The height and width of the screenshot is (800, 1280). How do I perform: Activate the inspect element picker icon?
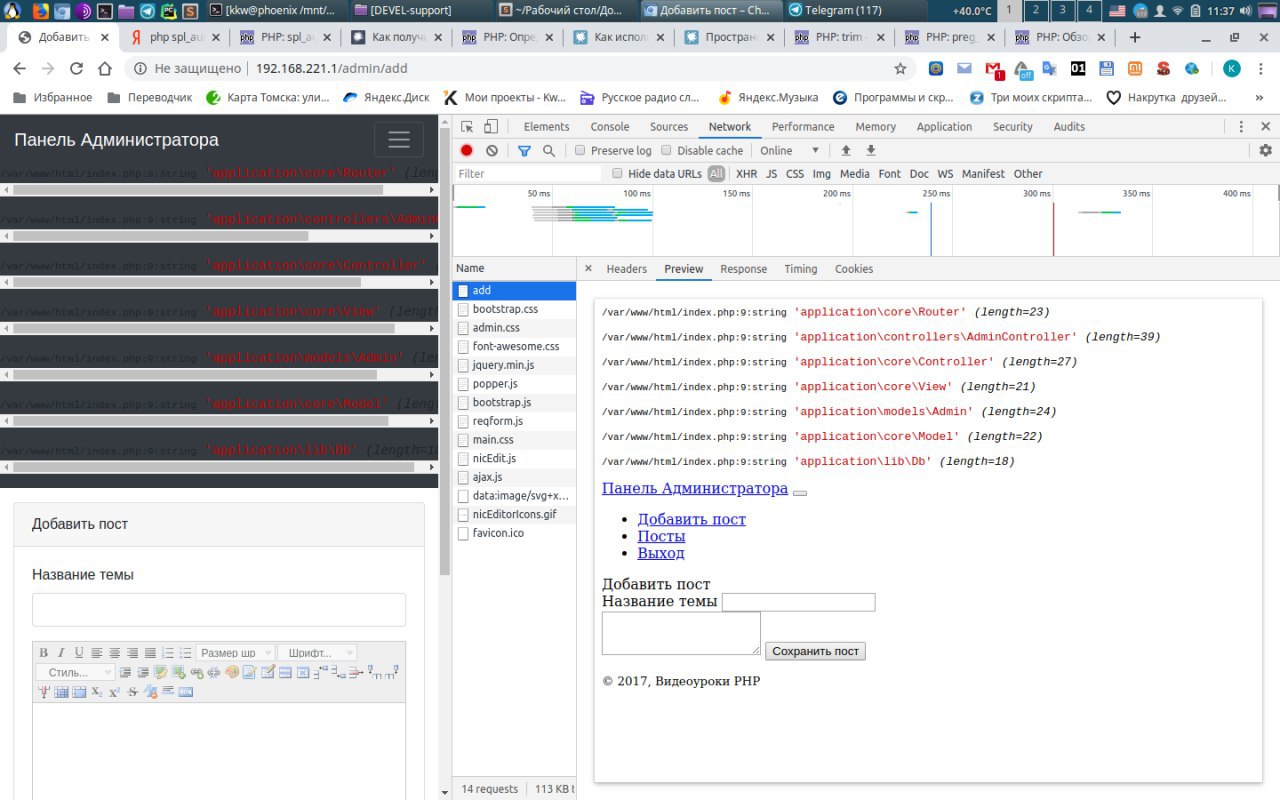point(466,126)
